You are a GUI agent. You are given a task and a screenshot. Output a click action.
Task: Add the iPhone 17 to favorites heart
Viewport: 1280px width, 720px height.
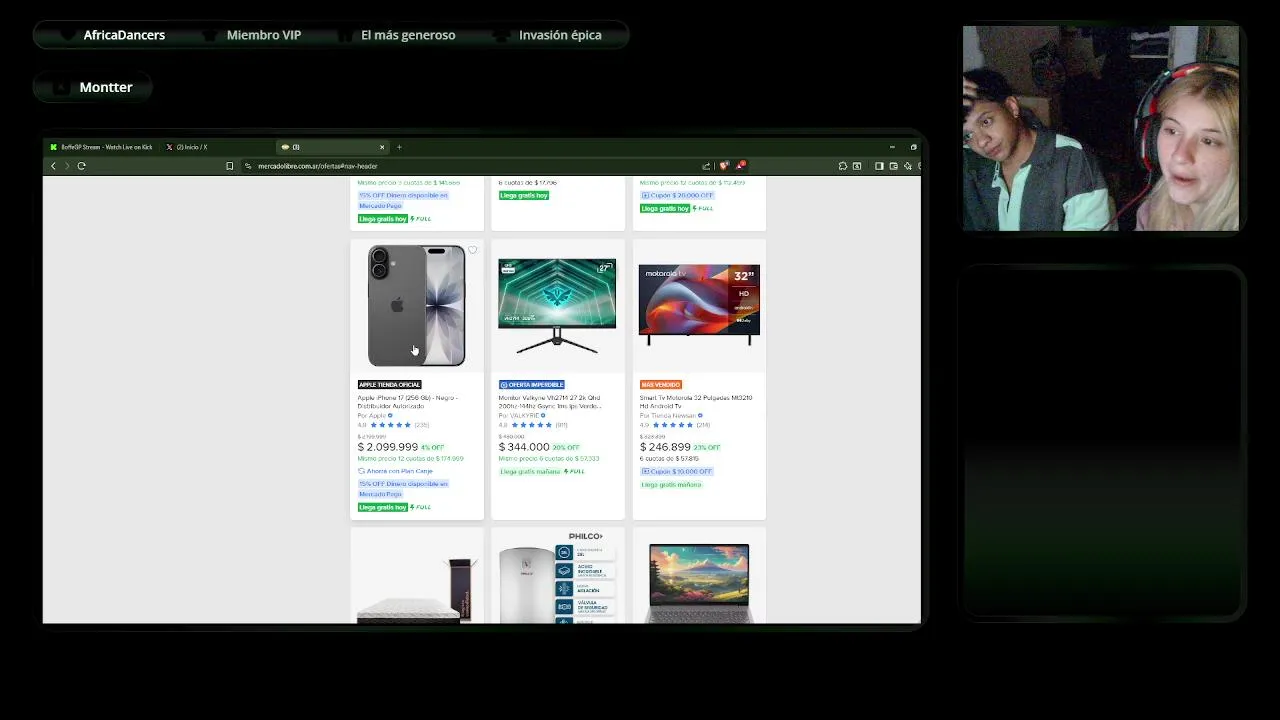472,250
